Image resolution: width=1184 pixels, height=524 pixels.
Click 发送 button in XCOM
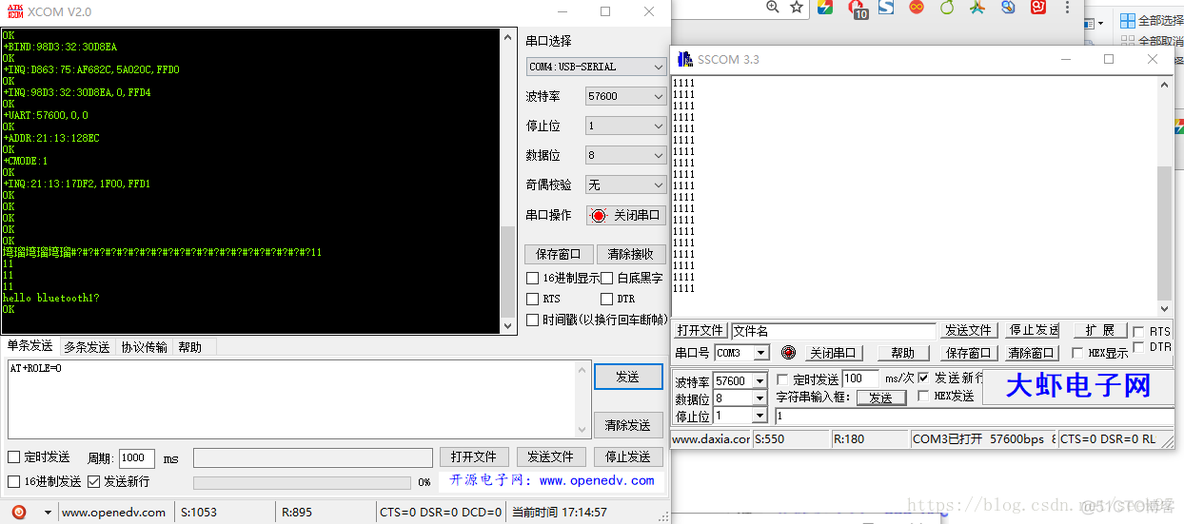[627, 377]
